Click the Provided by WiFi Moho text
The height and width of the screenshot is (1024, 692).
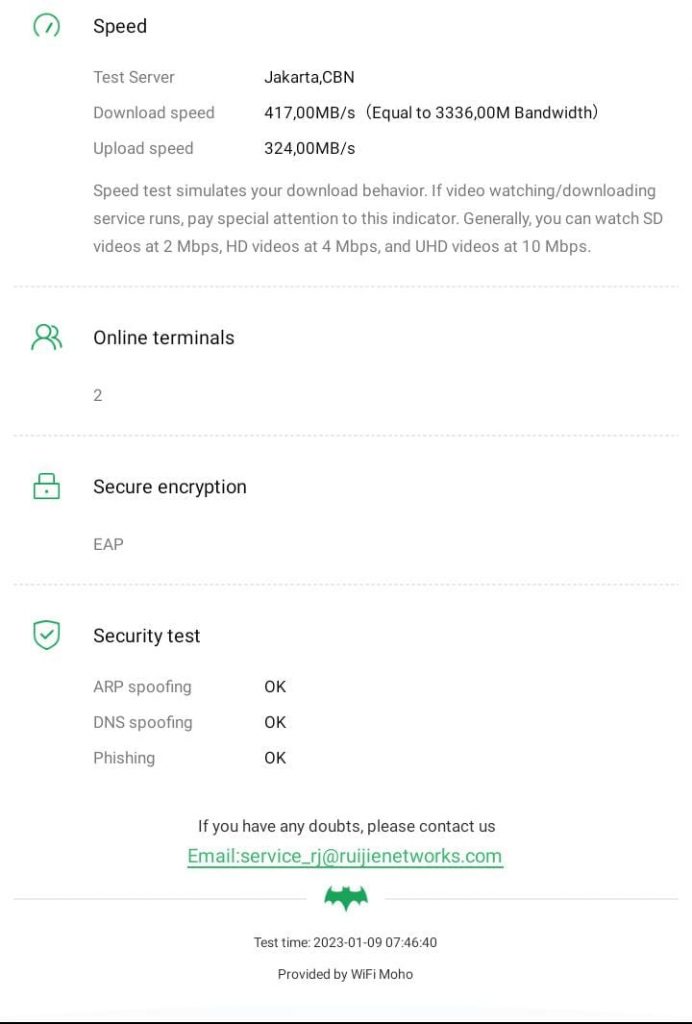click(345, 974)
